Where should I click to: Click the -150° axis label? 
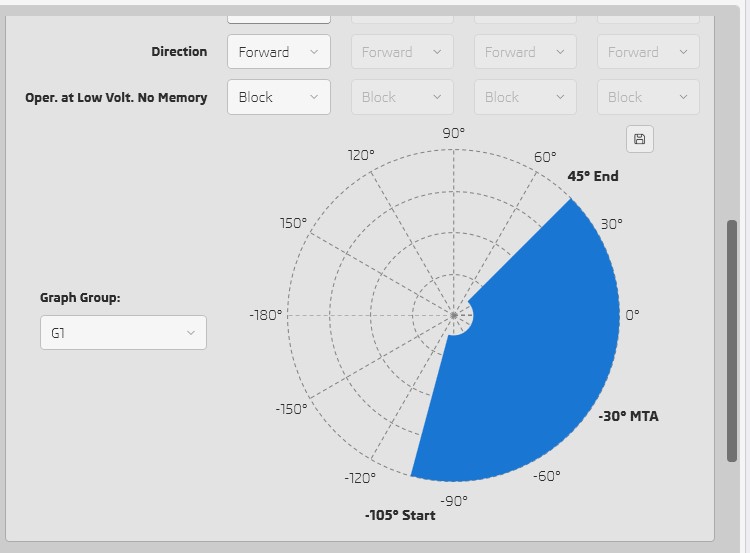click(291, 409)
